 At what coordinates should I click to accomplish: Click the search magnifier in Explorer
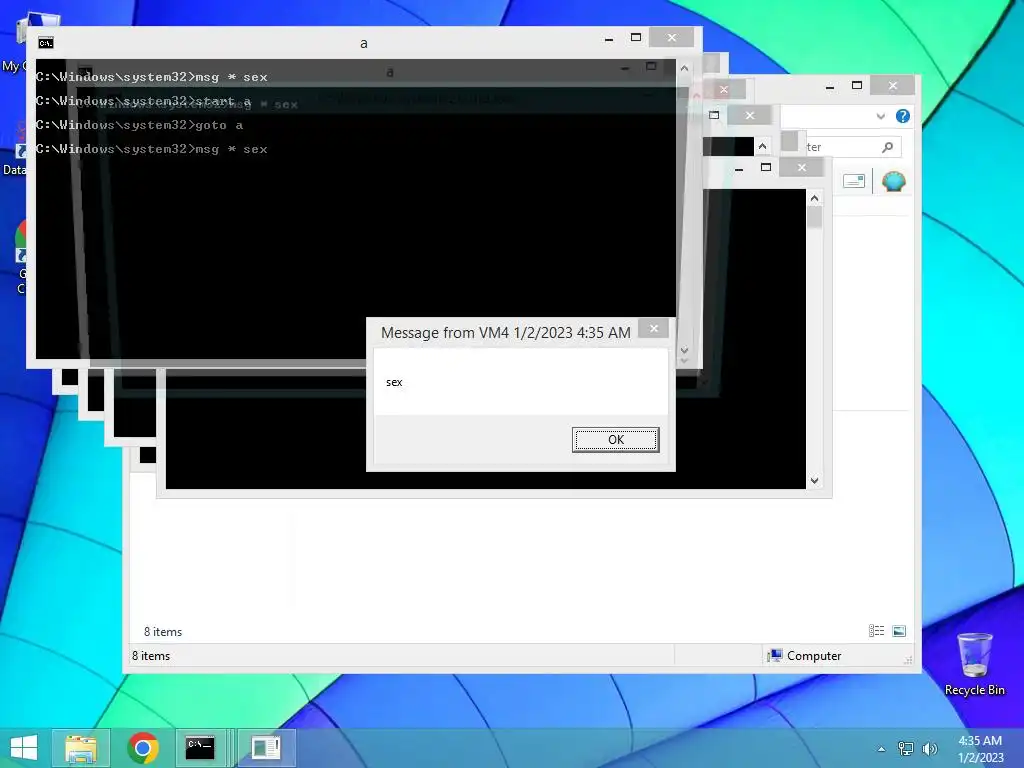887,147
